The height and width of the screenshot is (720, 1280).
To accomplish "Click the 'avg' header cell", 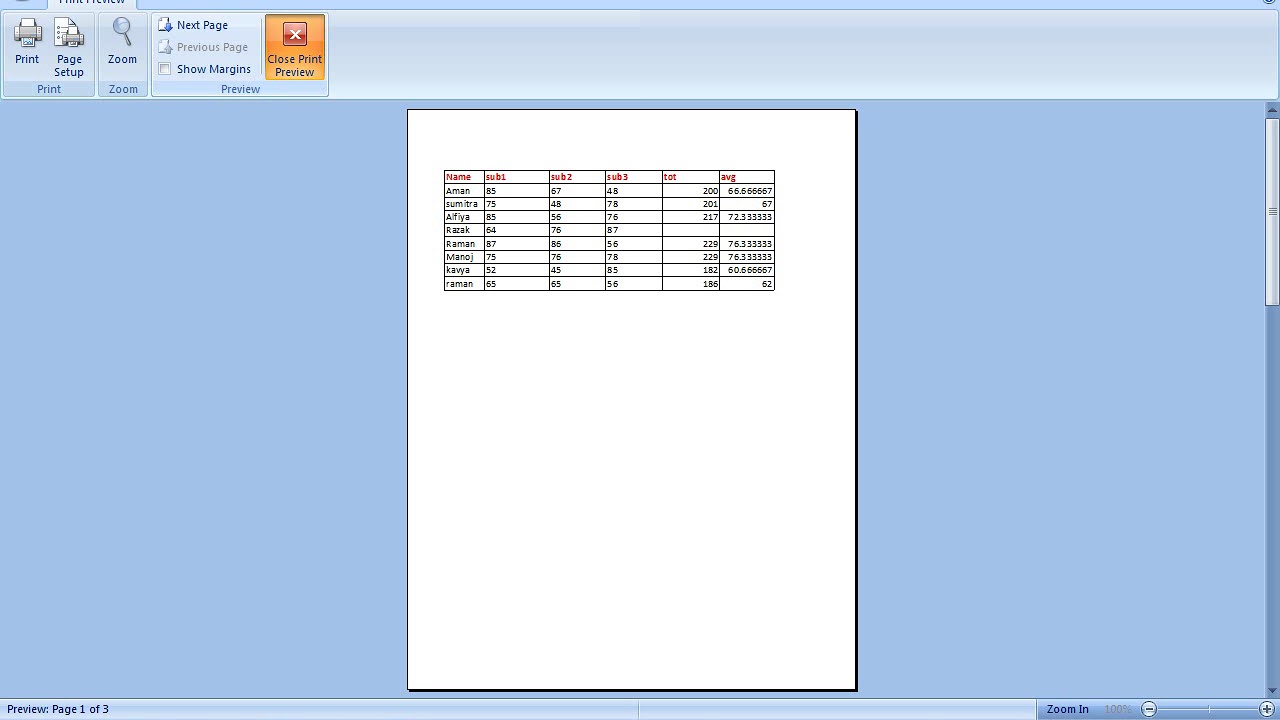I will point(746,177).
